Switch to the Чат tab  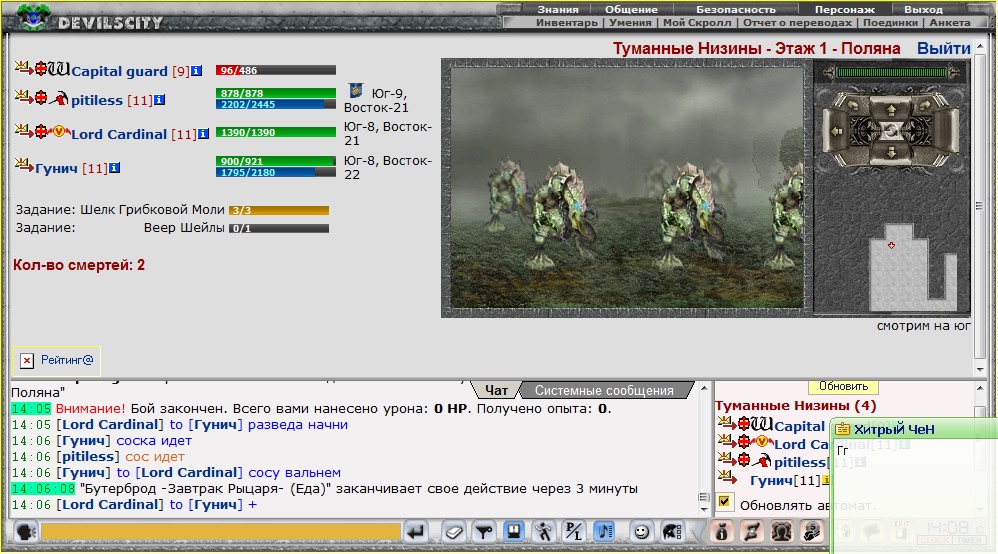pos(496,390)
